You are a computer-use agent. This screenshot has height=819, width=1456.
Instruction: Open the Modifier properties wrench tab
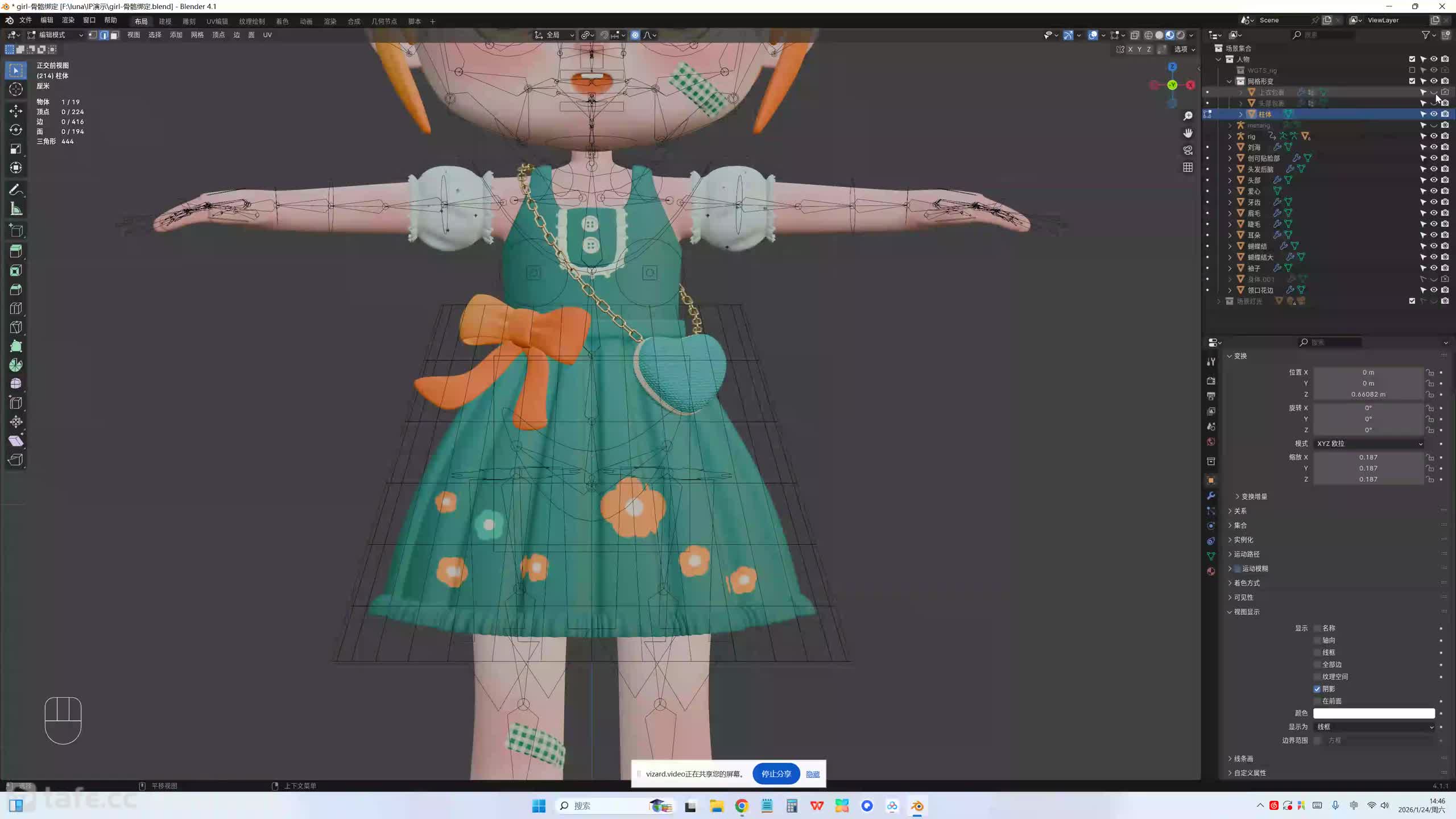pos(1211,495)
